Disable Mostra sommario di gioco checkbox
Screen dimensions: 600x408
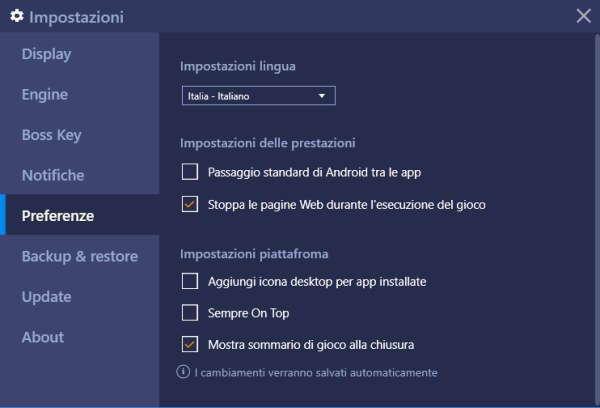pos(190,345)
